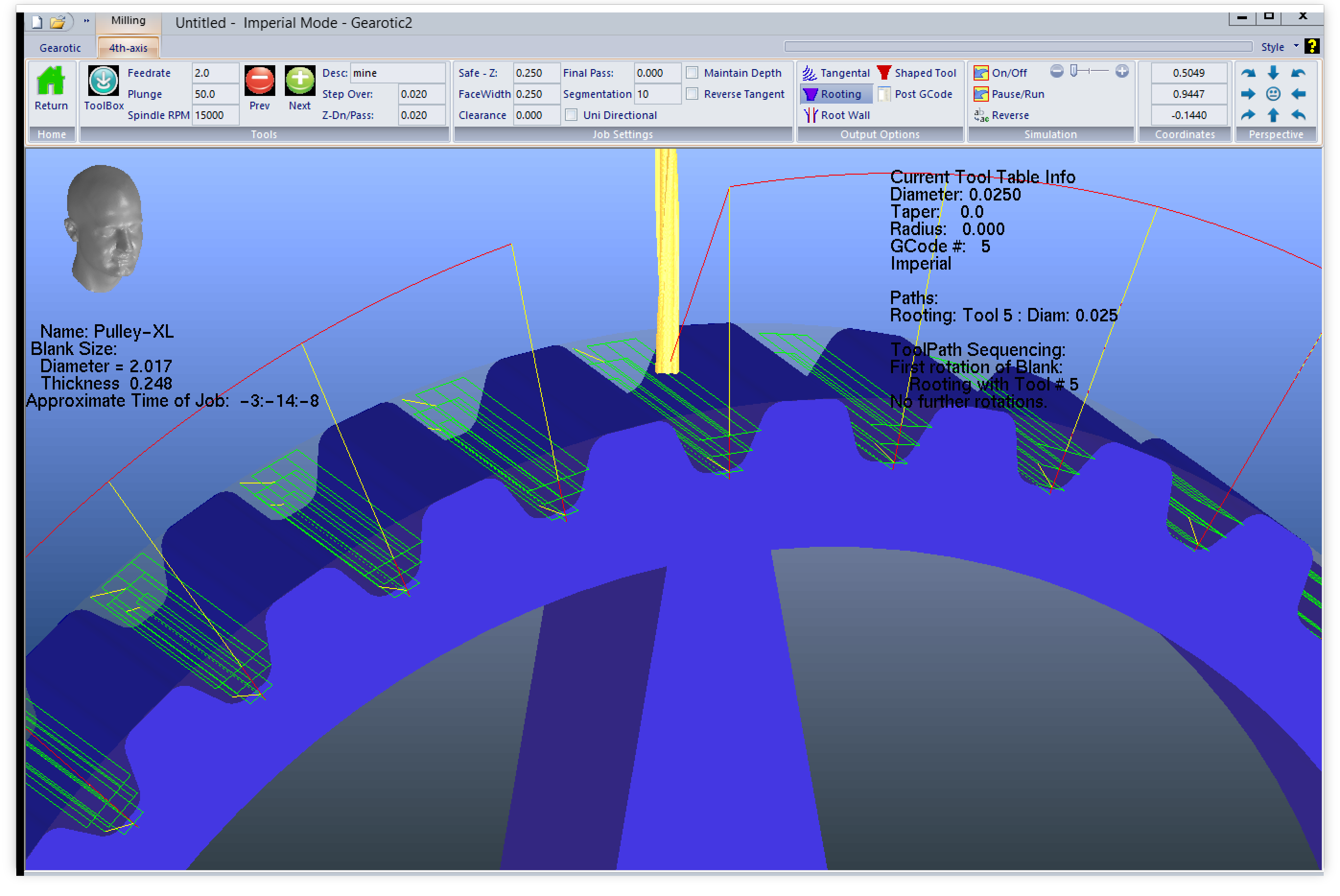Click the Post GCode button
This screenshot has width=1340, height=896.
(915, 94)
